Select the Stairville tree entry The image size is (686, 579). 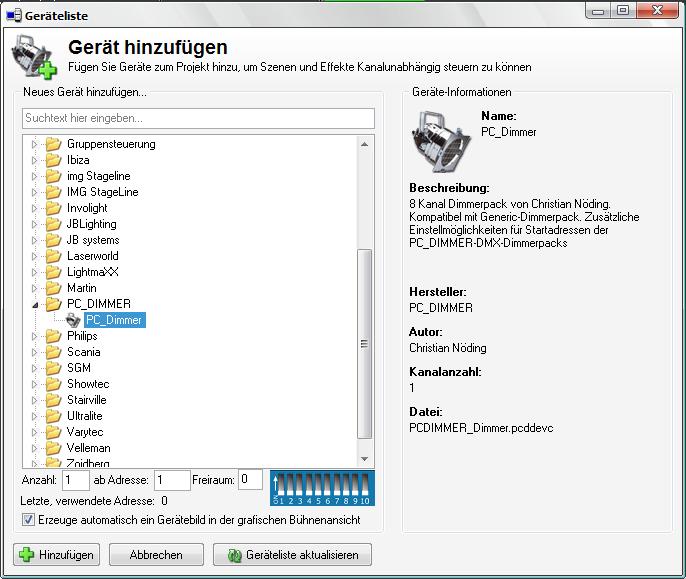click(85, 400)
